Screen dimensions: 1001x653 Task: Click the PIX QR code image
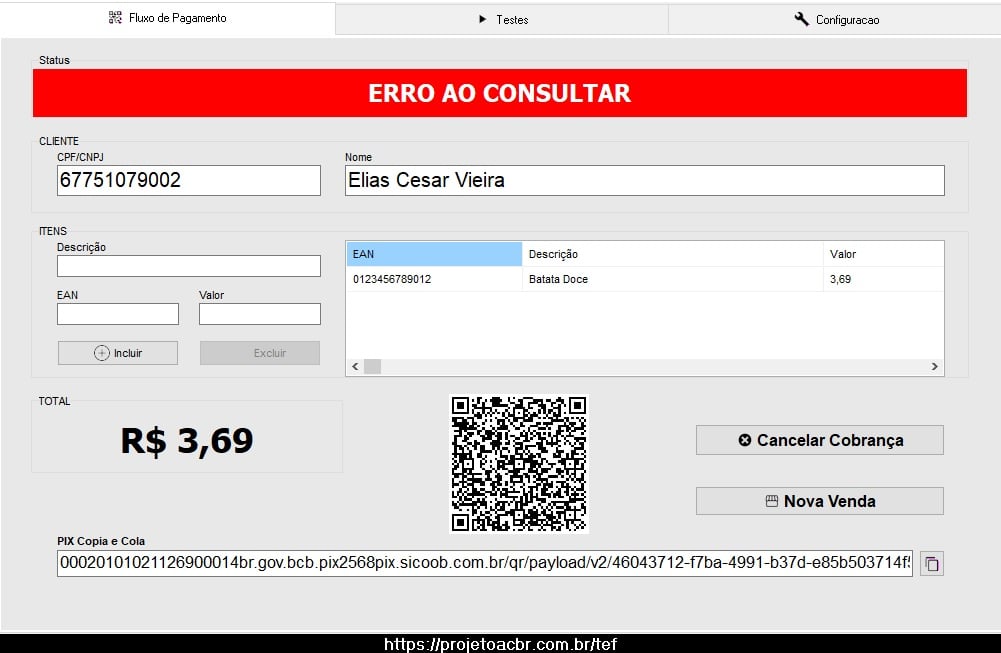(x=518, y=464)
